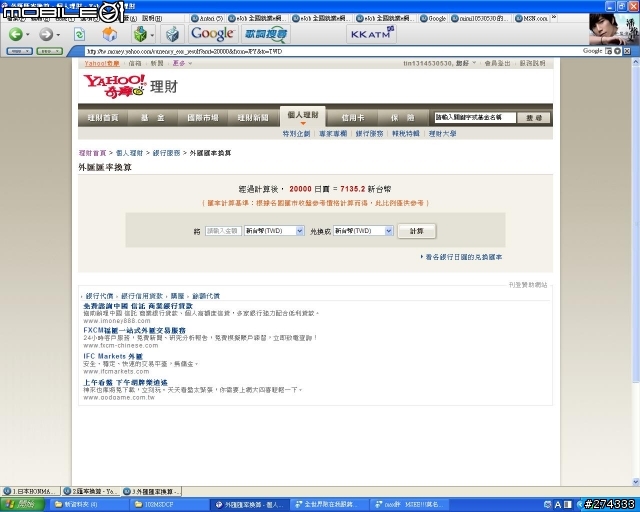The image size is (640, 512).
Task: Click the Google toolbar button
Action: click(x=212, y=33)
